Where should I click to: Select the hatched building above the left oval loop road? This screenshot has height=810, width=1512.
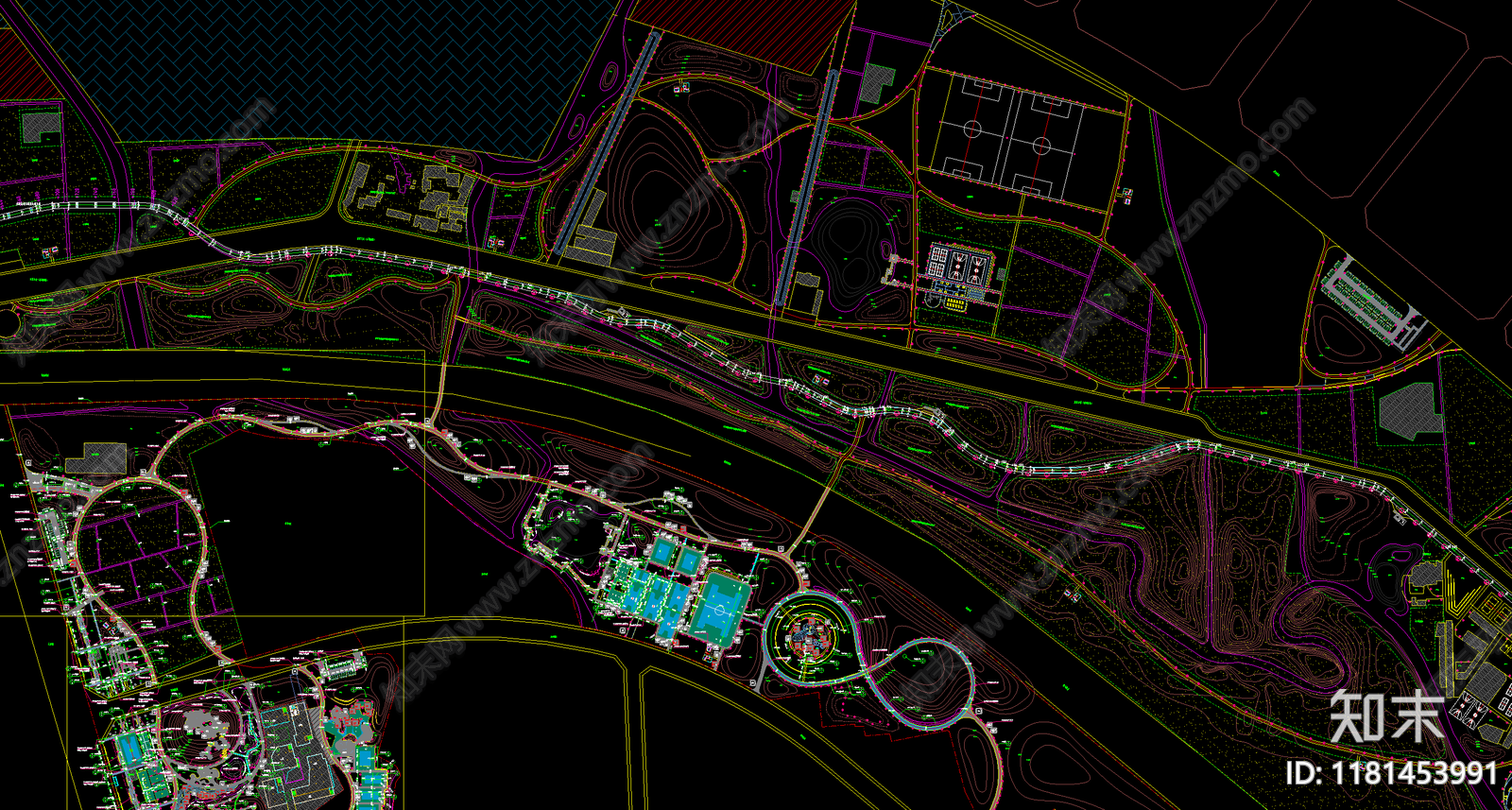coord(95,457)
